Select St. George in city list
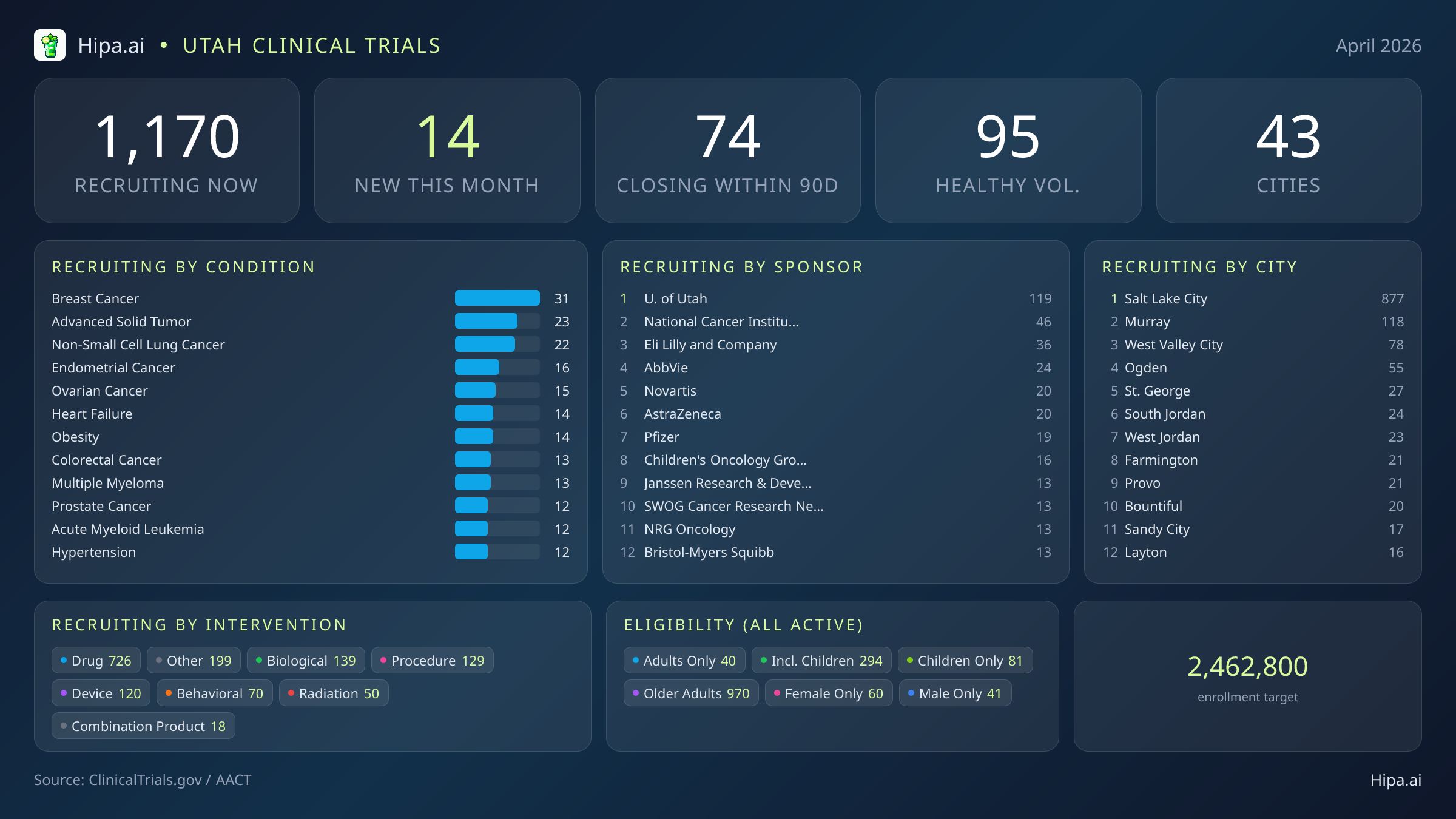 [x=1253, y=391]
